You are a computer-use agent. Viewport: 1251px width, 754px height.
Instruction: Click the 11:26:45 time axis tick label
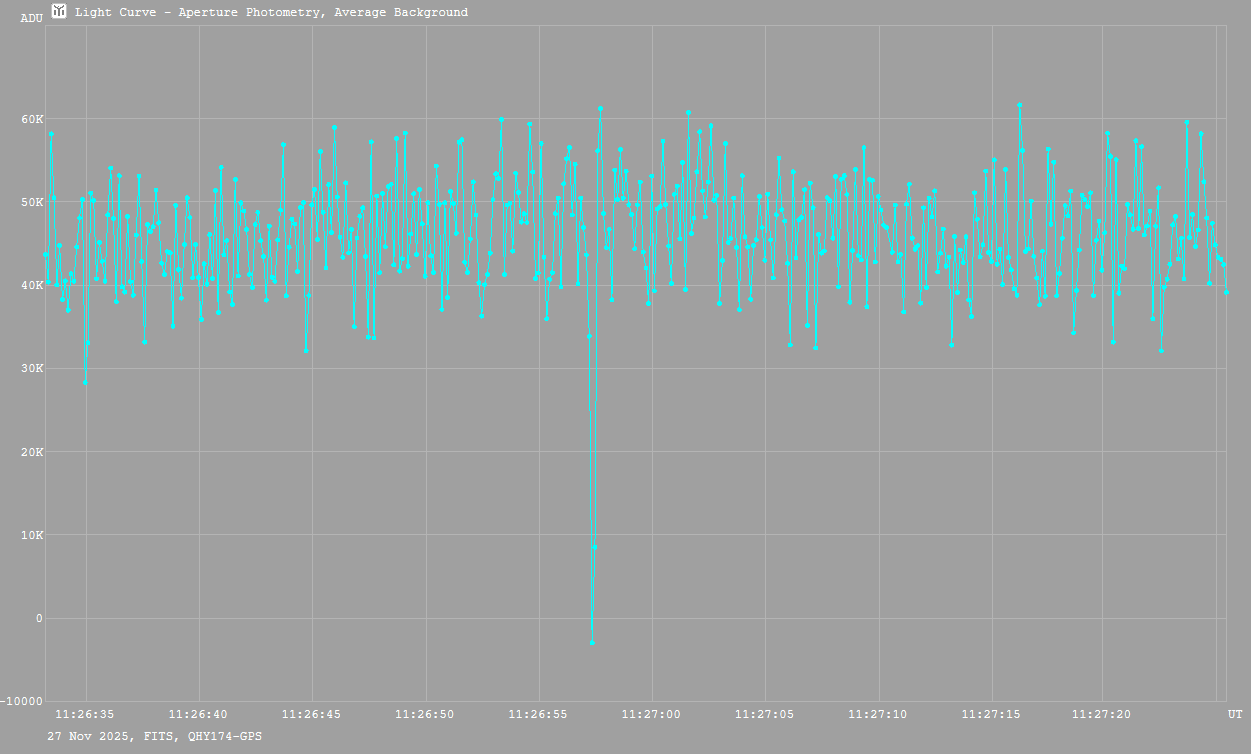click(x=312, y=714)
